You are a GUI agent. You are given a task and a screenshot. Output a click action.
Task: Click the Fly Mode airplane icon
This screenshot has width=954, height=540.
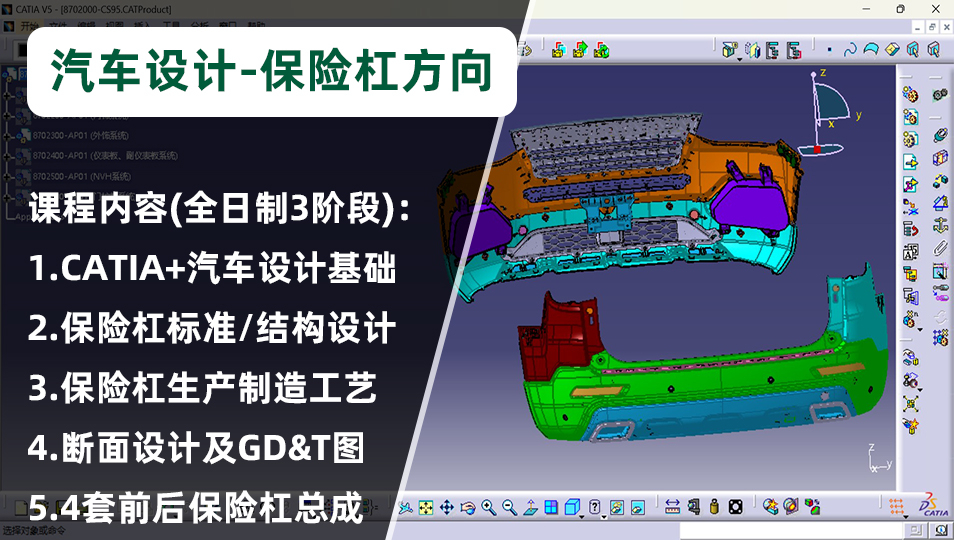click(x=405, y=507)
